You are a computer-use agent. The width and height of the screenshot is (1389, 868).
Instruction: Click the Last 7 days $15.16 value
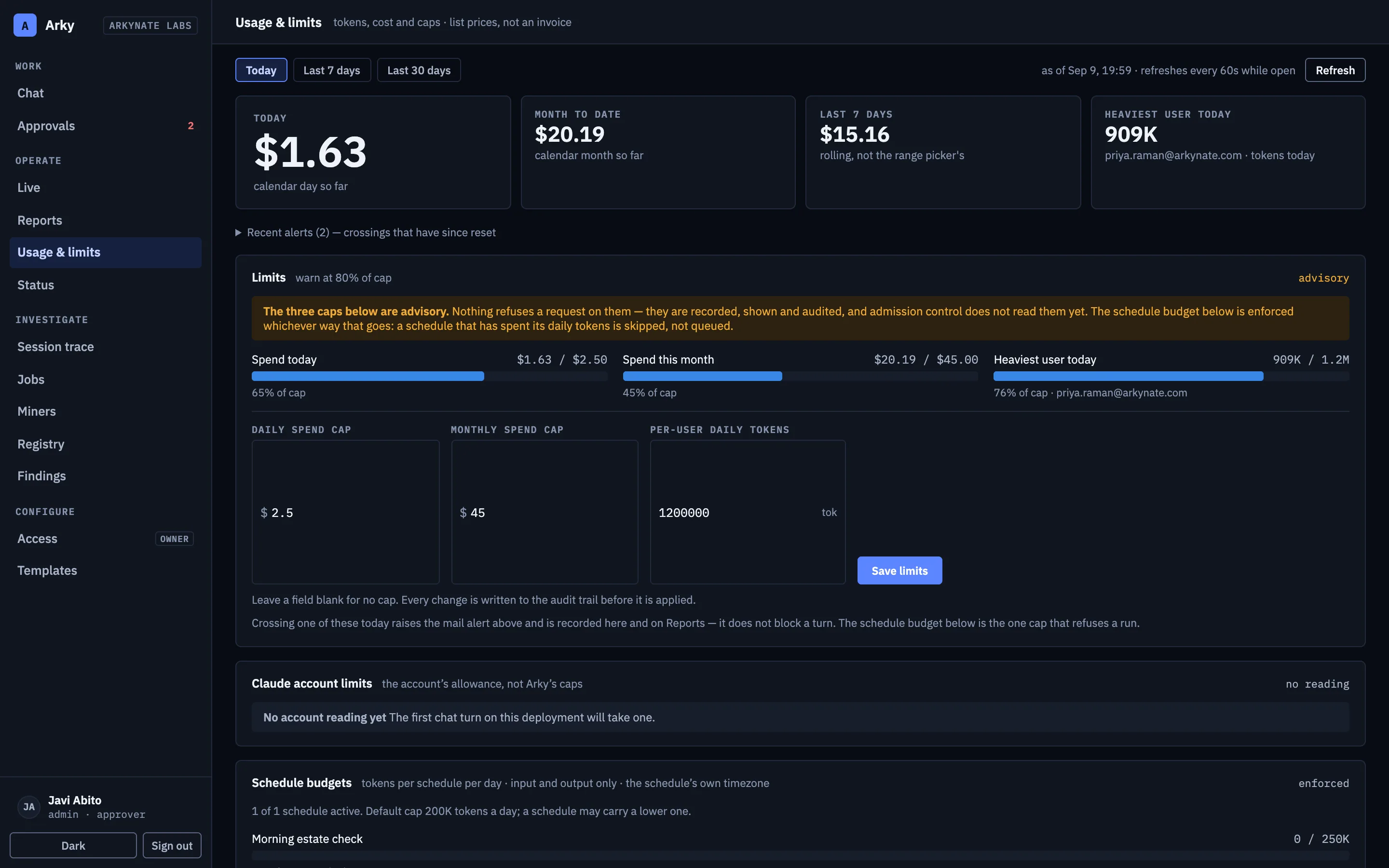[855, 135]
